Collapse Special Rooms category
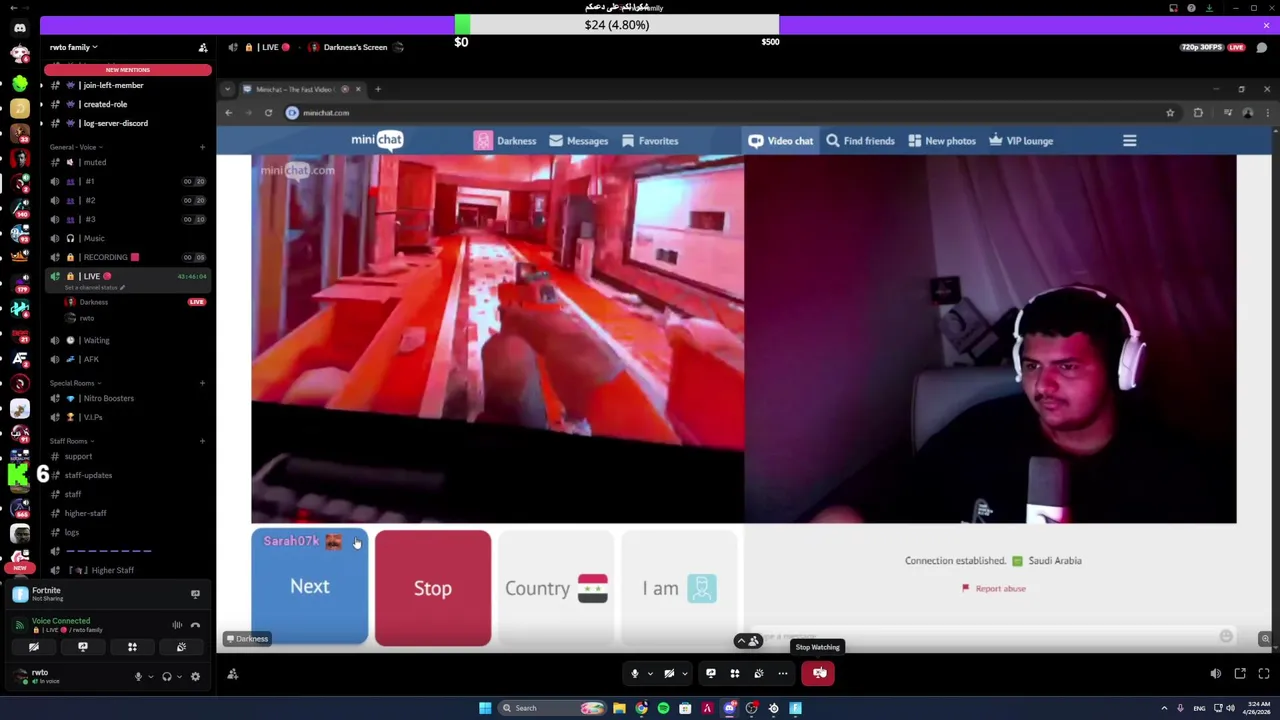The image size is (1280, 720). click(x=73, y=383)
